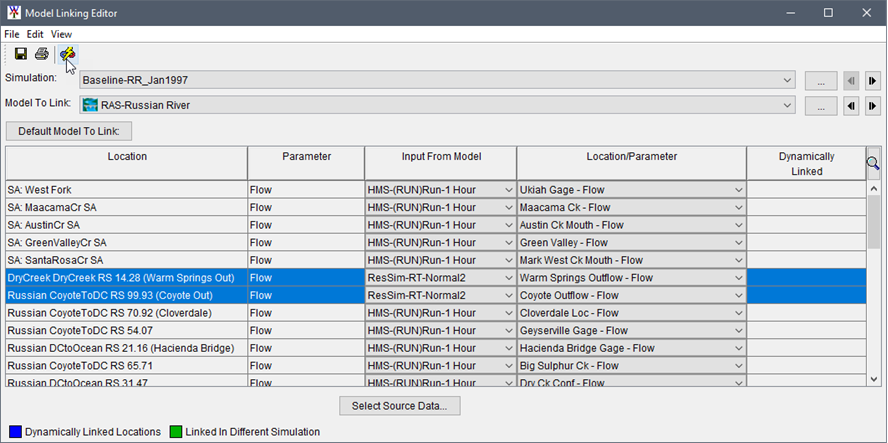Open the Geyserville Gage - Flow dropdown
The image size is (888, 443).
[x=631, y=330]
